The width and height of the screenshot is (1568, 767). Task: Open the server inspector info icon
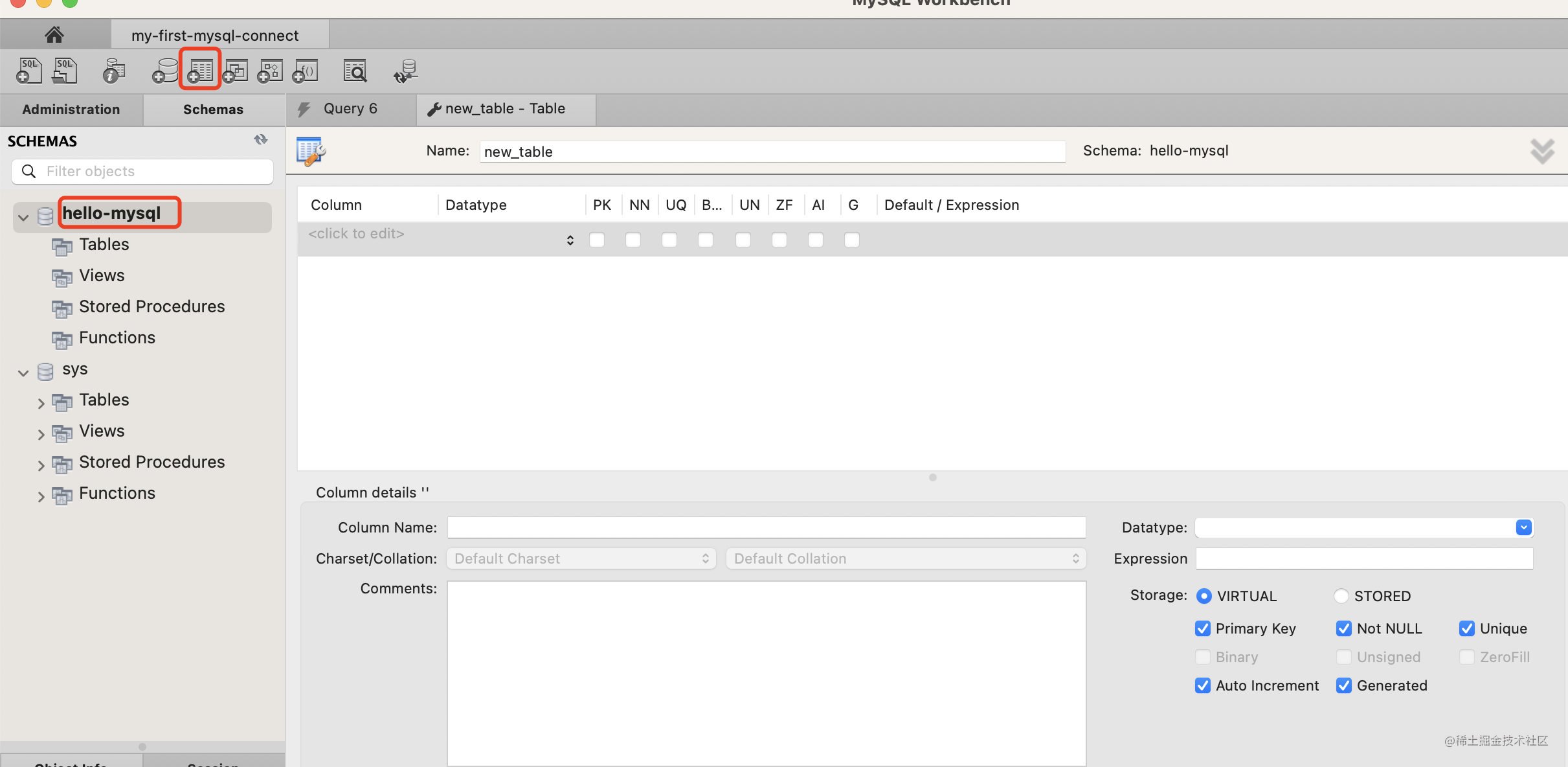click(x=114, y=71)
